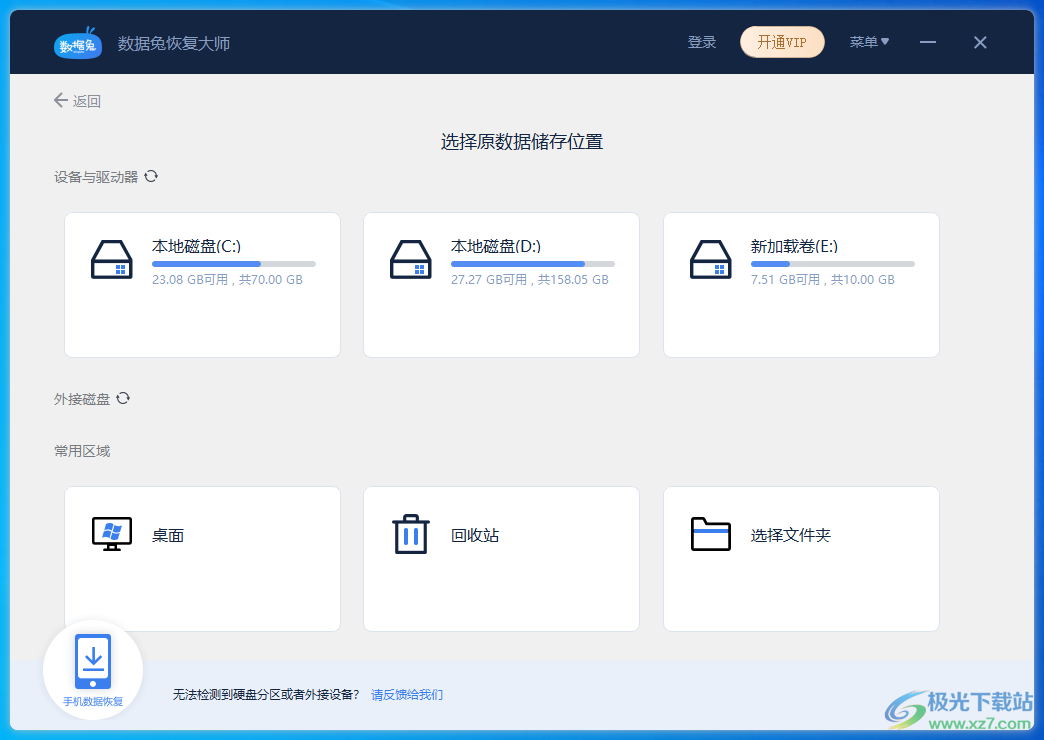
Task: Expand 新加载卷(E:) drive card
Action: 800,284
